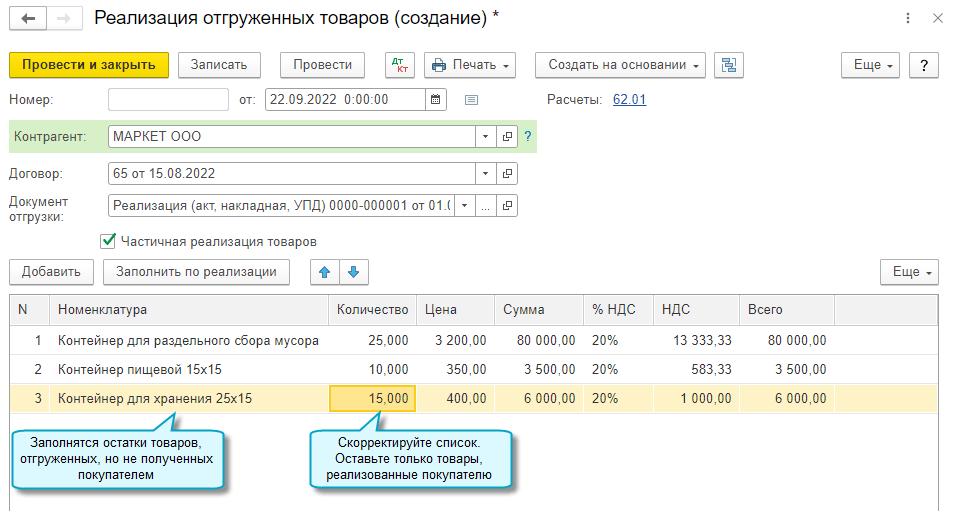Screen dimensions: 957x511
Task: Open help with the ? button
Action: (x=924, y=65)
